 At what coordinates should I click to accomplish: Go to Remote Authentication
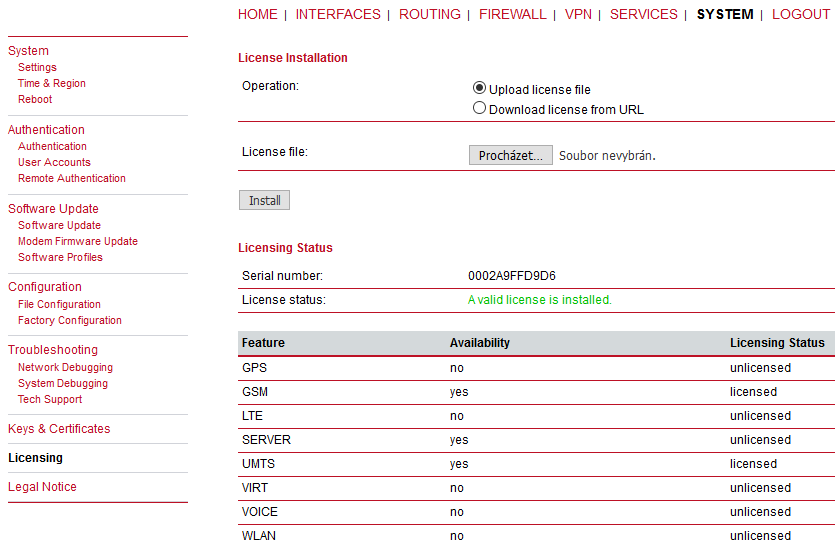click(72, 178)
